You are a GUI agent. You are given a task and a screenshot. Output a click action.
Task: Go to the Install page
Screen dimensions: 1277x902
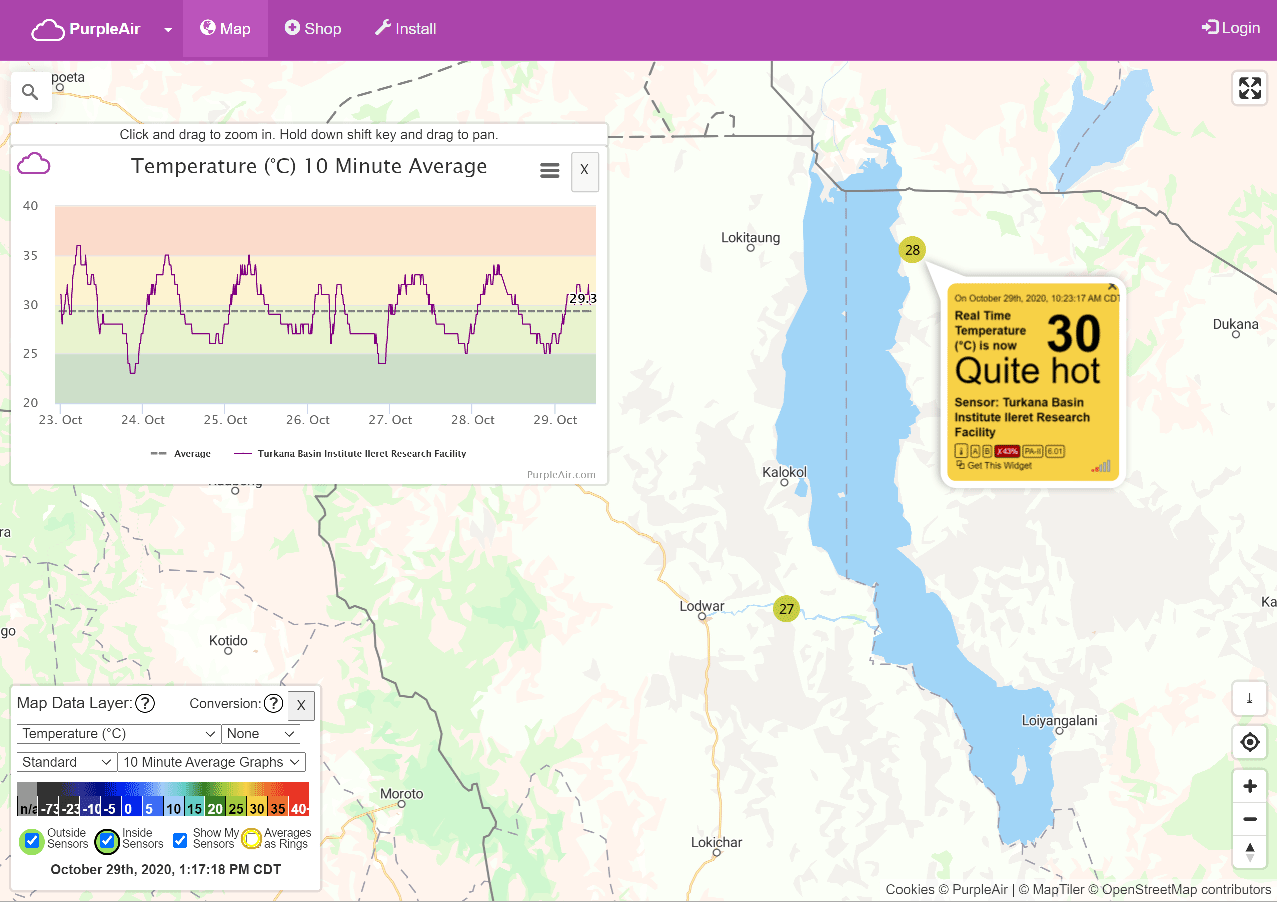pyautogui.click(x=405, y=28)
